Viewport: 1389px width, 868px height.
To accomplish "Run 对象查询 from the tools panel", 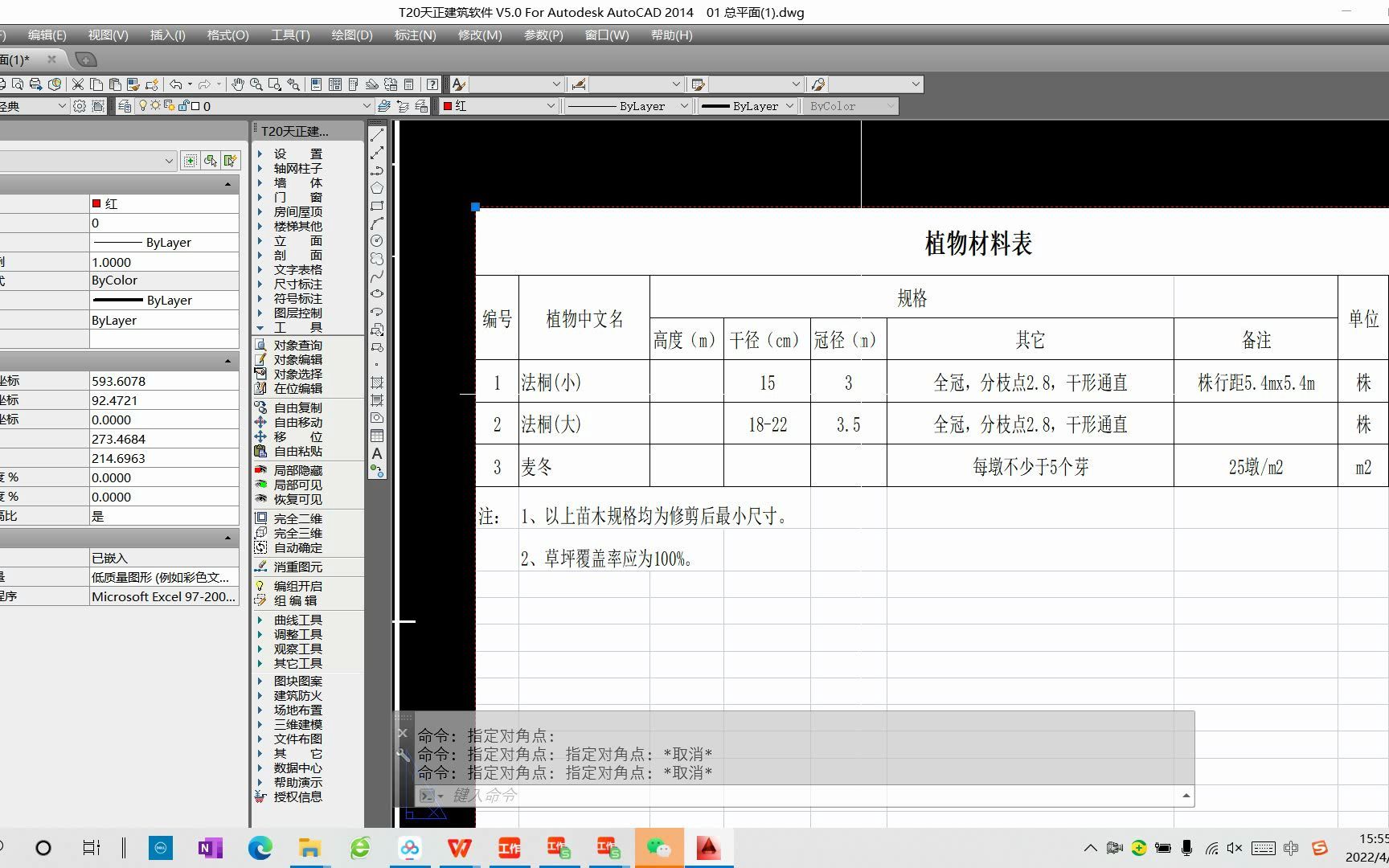I will [x=297, y=345].
